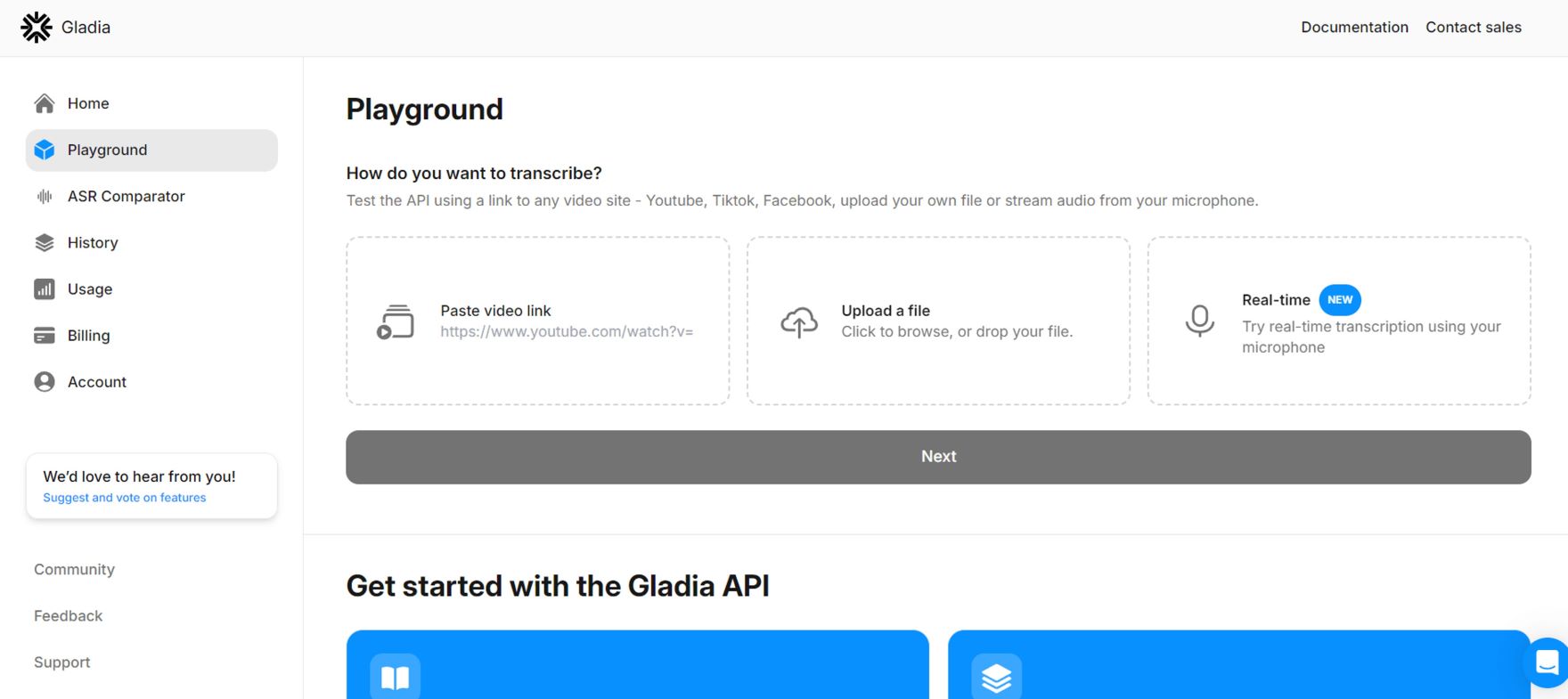Screen dimensions: 1568x699
Task: Open the chat support bubble
Action: (x=1548, y=662)
